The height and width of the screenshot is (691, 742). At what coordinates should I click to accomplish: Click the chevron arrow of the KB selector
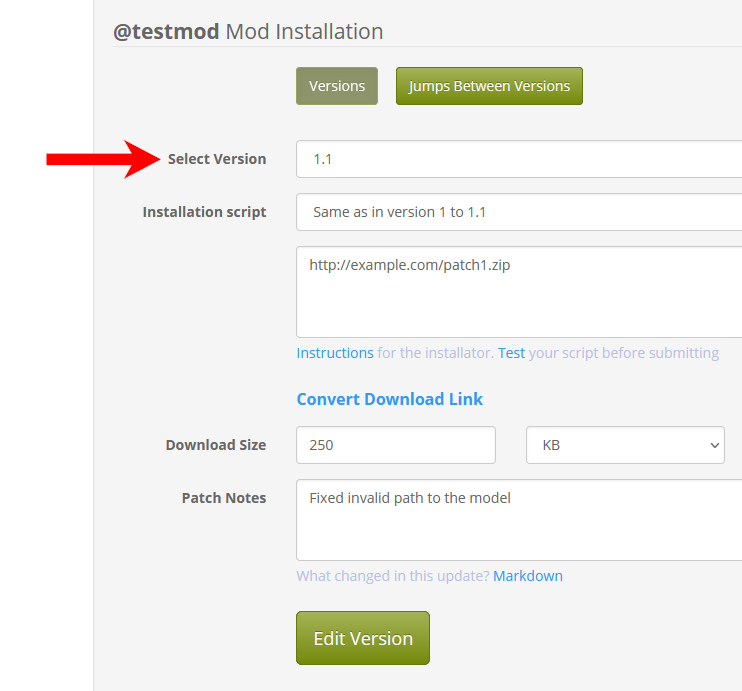pos(715,445)
